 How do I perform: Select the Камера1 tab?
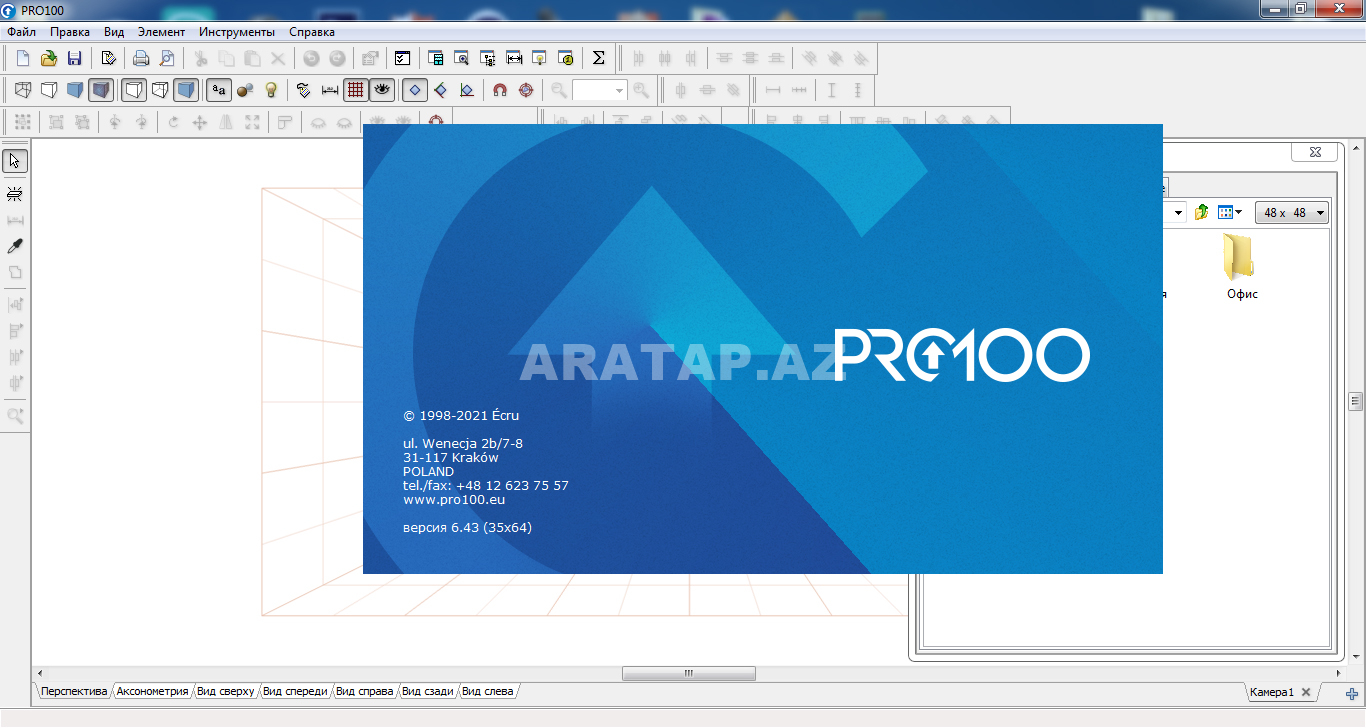1271,692
